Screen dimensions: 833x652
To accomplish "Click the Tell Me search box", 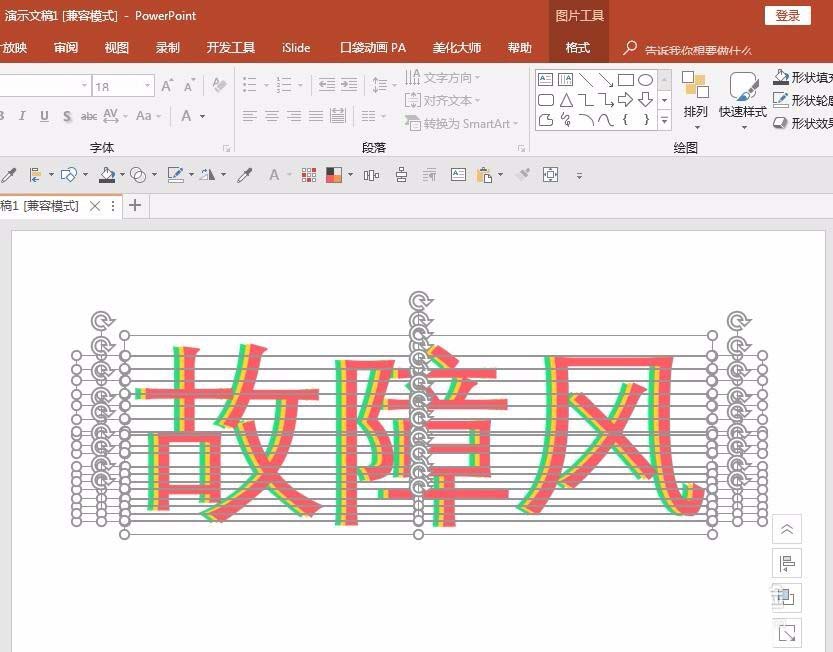I will click(x=700, y=47).
